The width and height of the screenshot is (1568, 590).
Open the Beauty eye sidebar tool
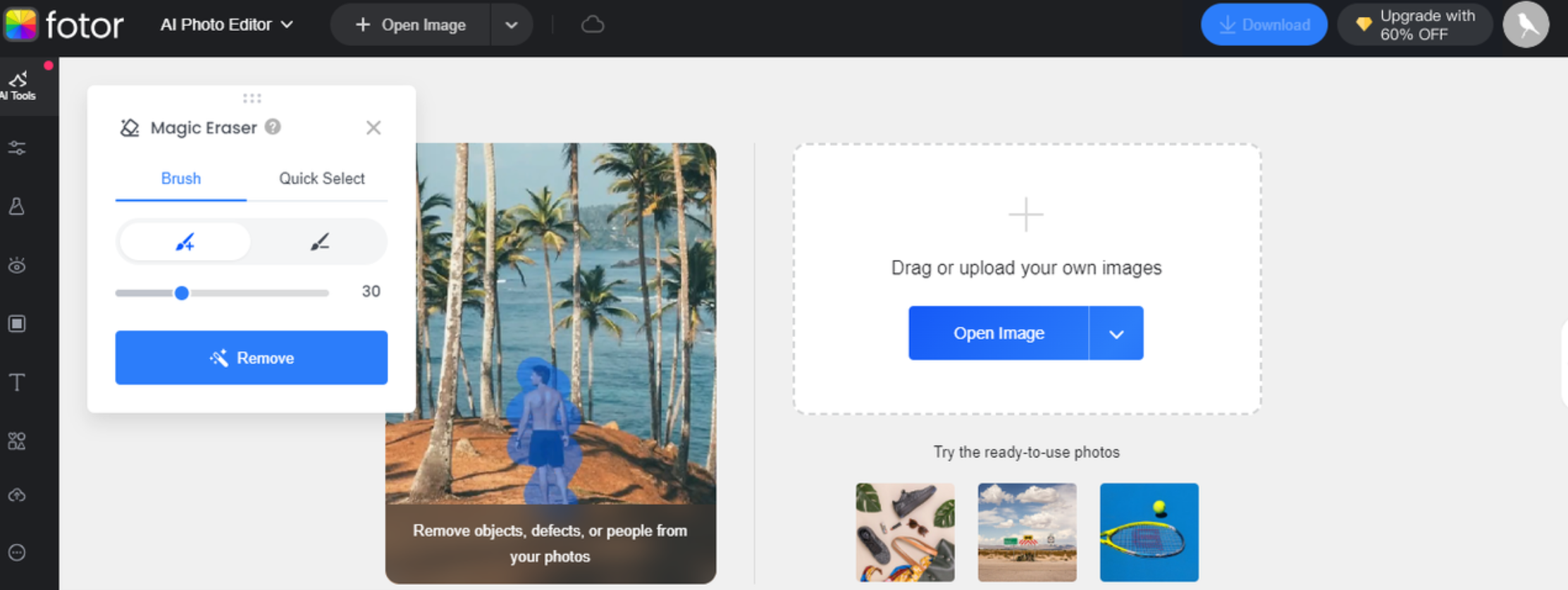pyautogui.click(x=17, y=265)
